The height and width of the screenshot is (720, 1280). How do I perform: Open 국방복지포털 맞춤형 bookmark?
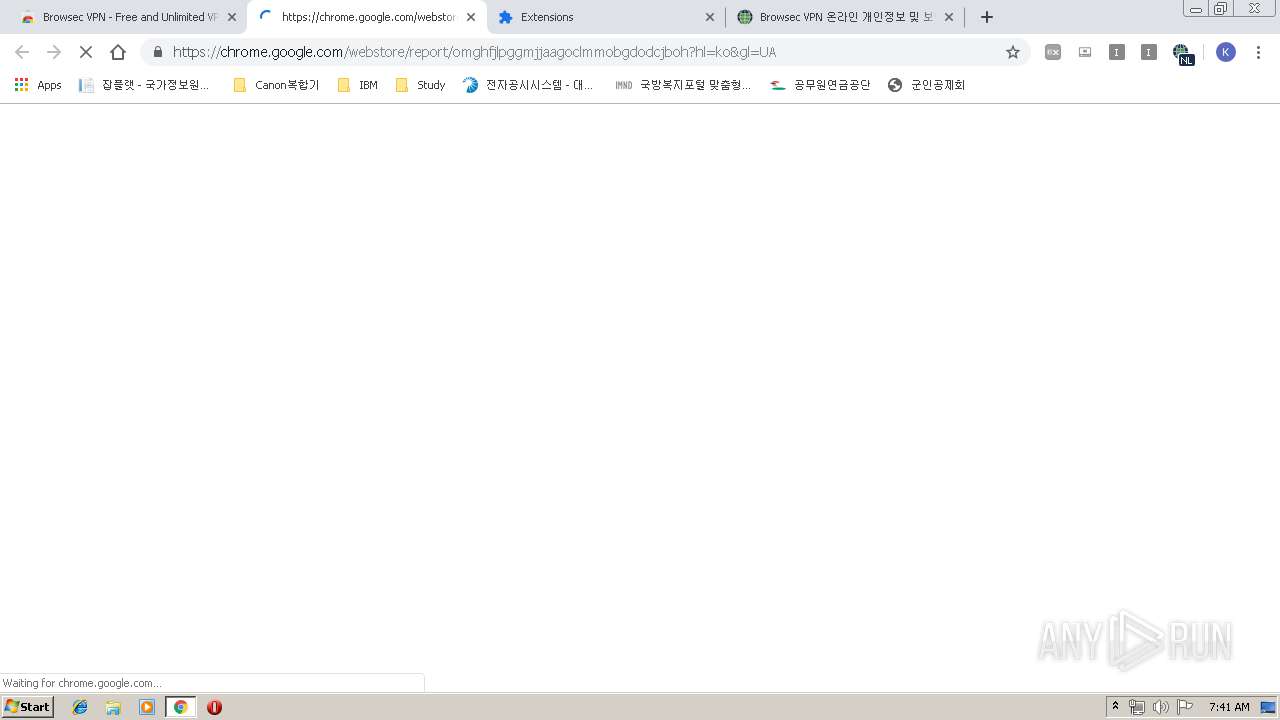point(683,85)
